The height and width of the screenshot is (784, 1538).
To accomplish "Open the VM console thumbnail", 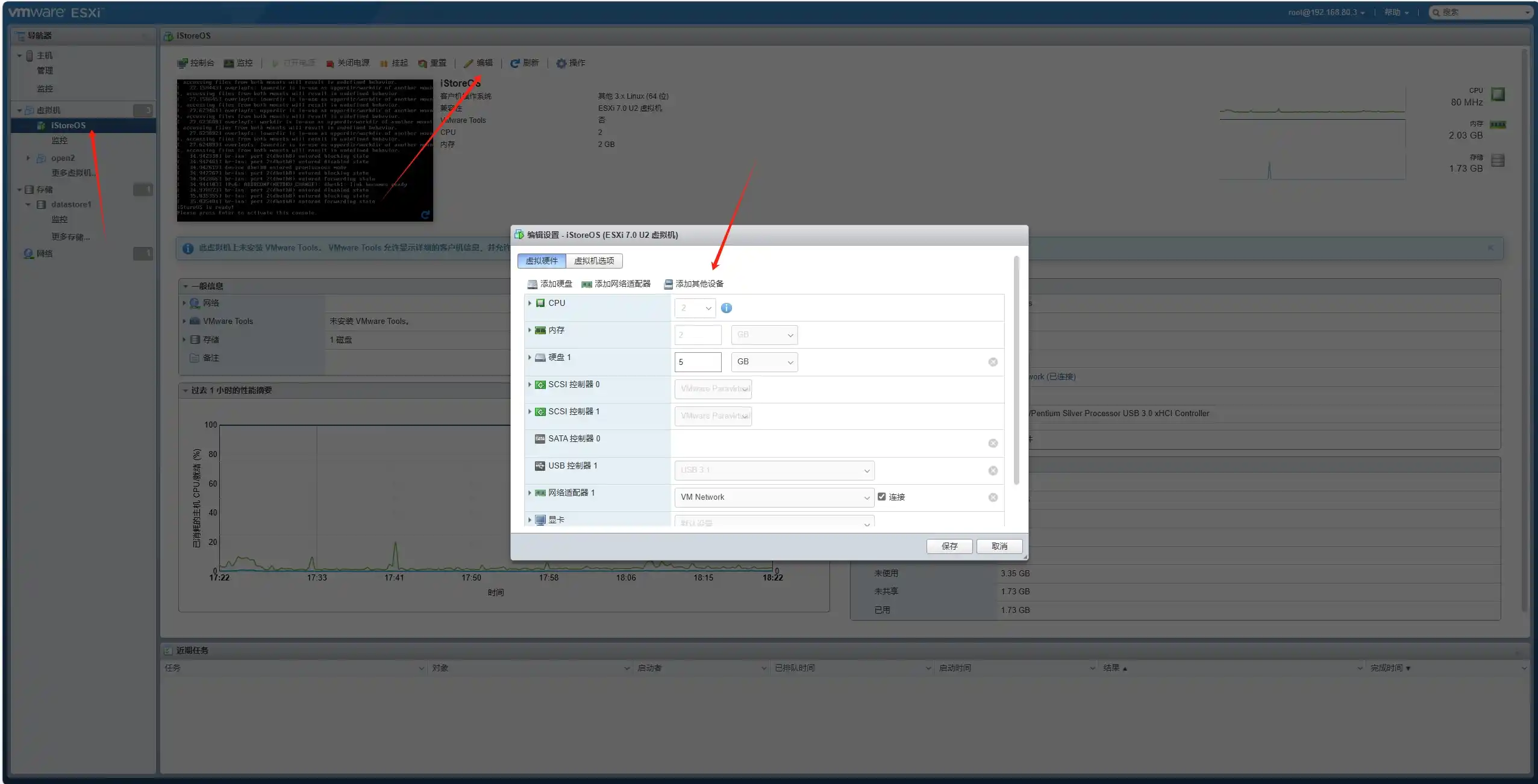I will [x=305, y=150].
